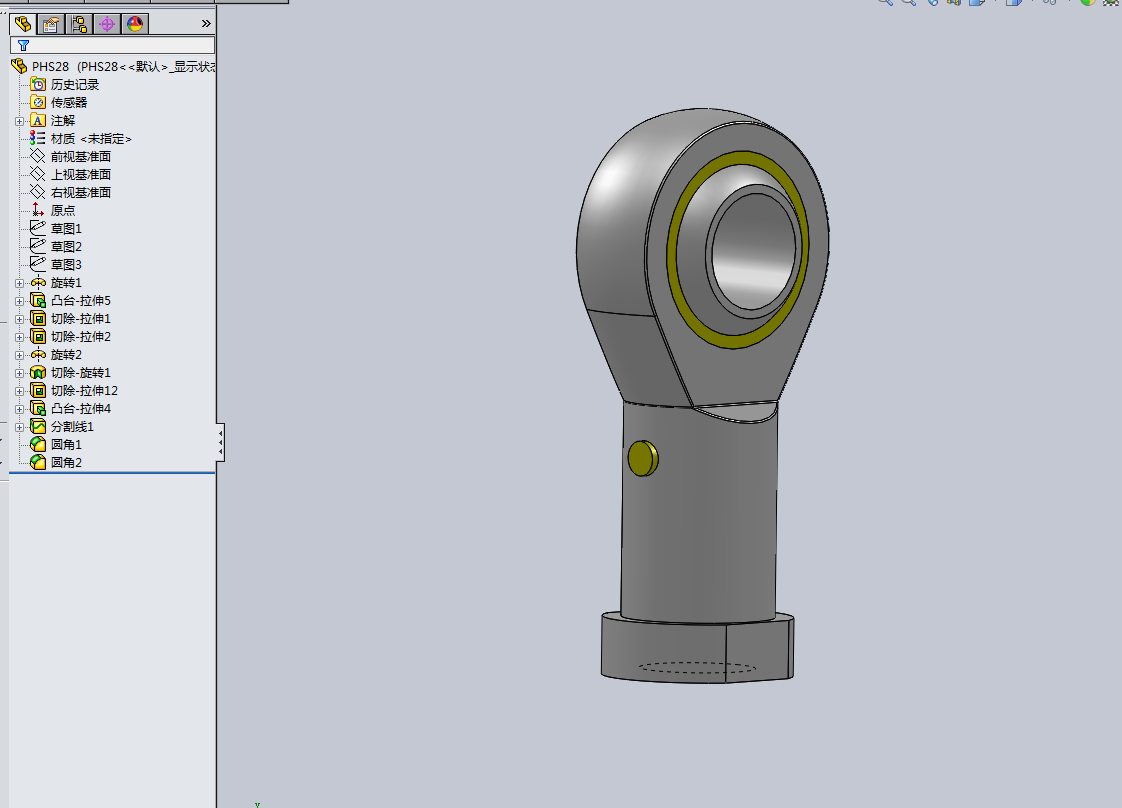Screen dimensions: 1122x808
Task: Select the 草图3 sketch icon
Action: click(x=38, y=264)
